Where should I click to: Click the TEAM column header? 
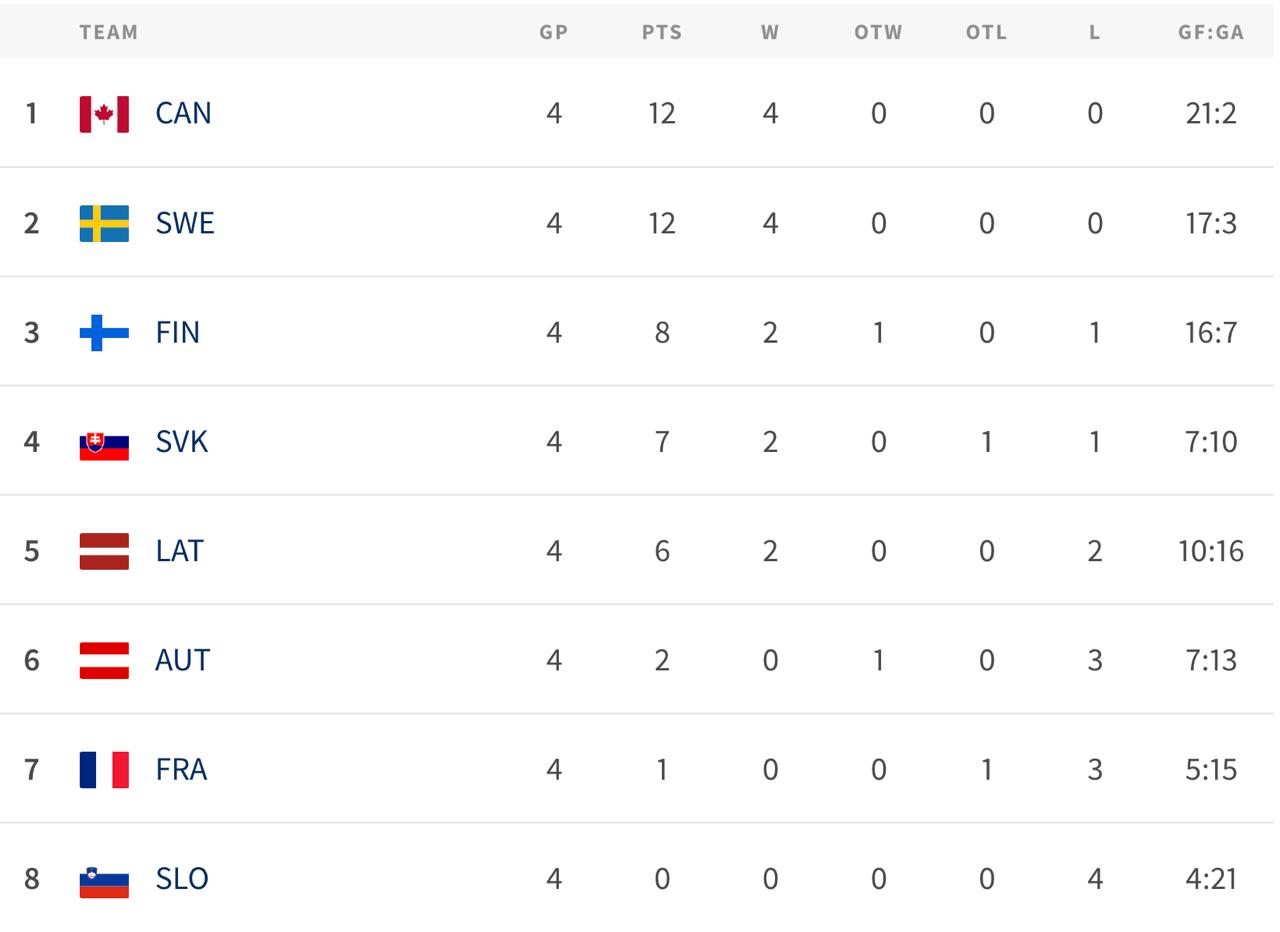pyautogui.click(x=109, y=32)
